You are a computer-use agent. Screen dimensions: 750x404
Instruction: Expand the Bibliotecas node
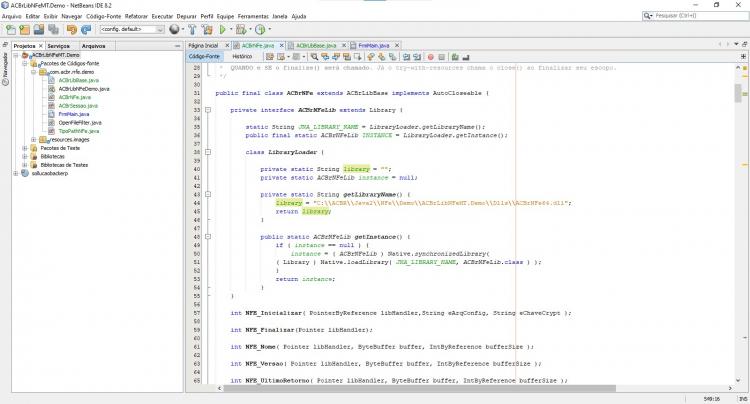[x=25, y=156]
